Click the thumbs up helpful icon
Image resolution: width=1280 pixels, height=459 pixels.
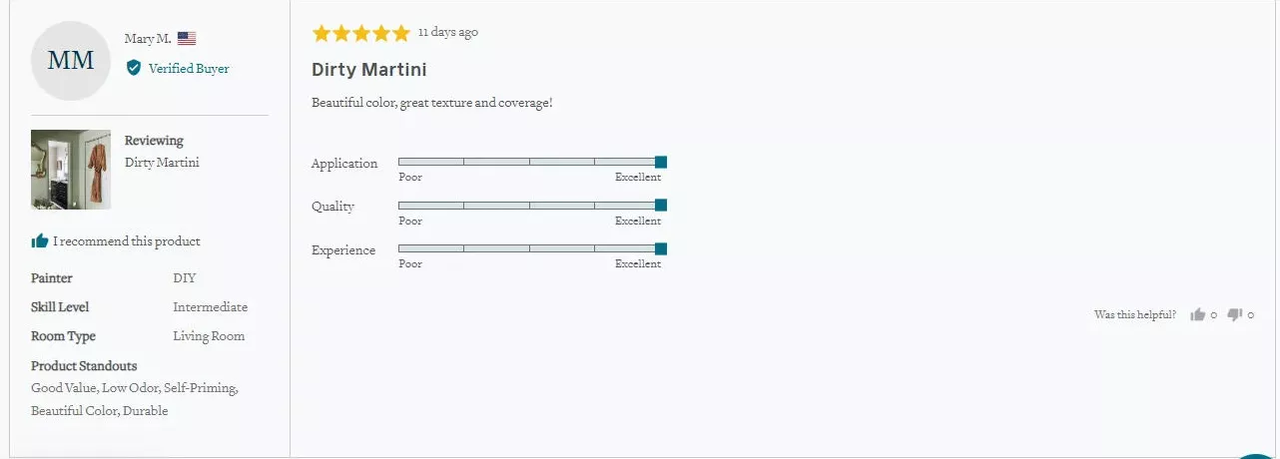pyautogui.click(x=1197, y=315)
